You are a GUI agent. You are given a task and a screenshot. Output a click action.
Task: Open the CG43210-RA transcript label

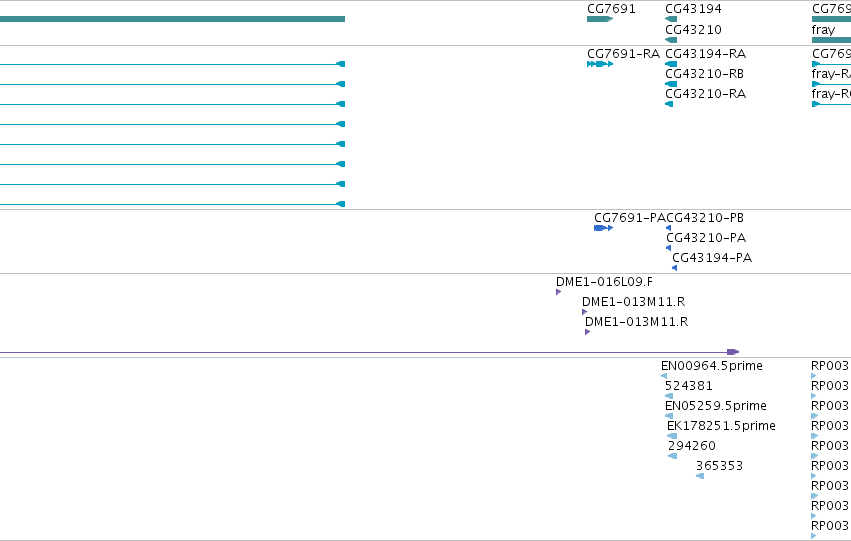tap(706, 94)
